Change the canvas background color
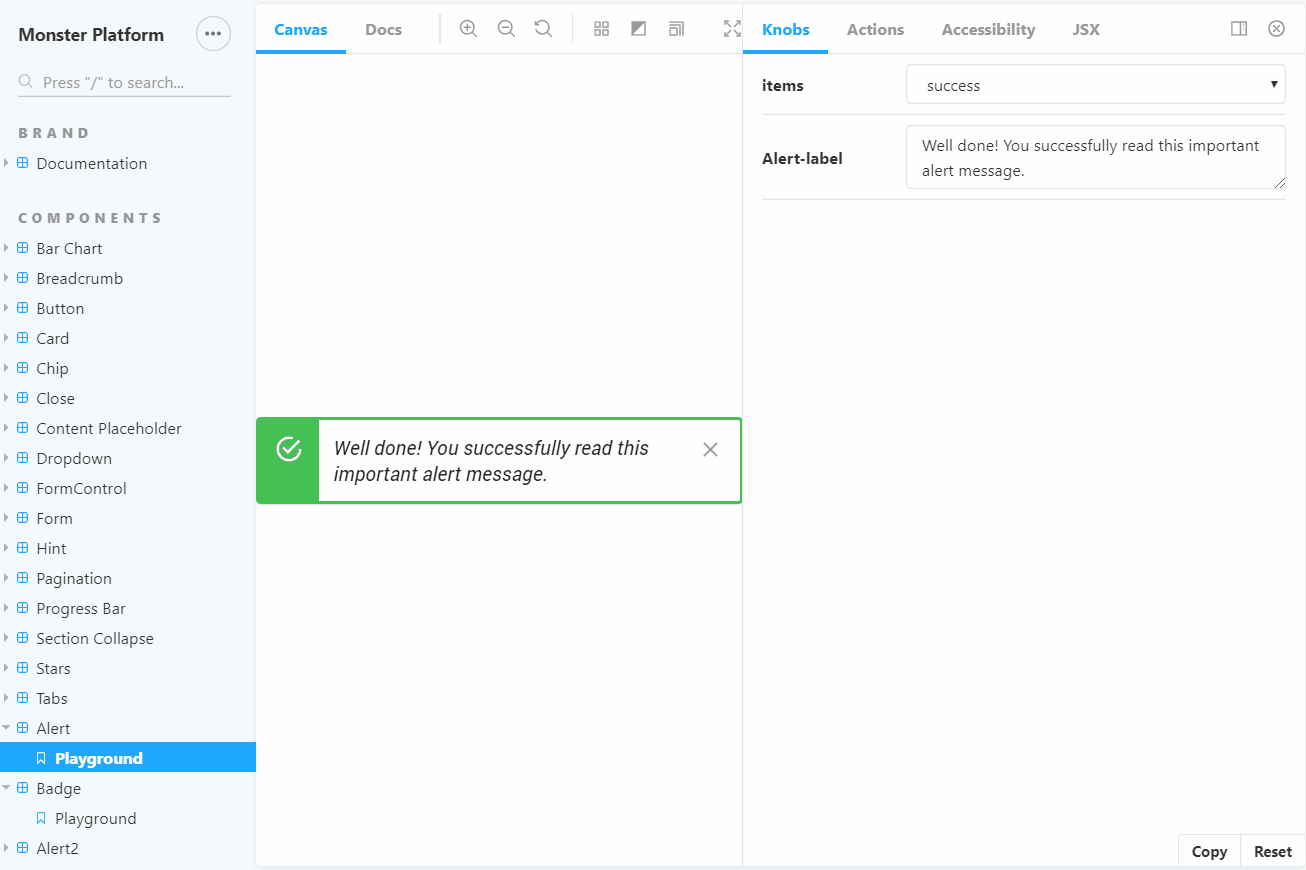The width and height of the screenshot is (1306, 870). point(639,29)
